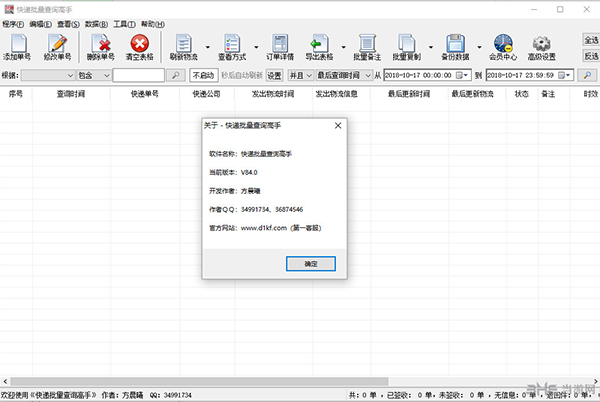The width and height of the screenshot is (600, 402).
Task: Open the 查看(S) menu
Action: click(x=68, y=24)
